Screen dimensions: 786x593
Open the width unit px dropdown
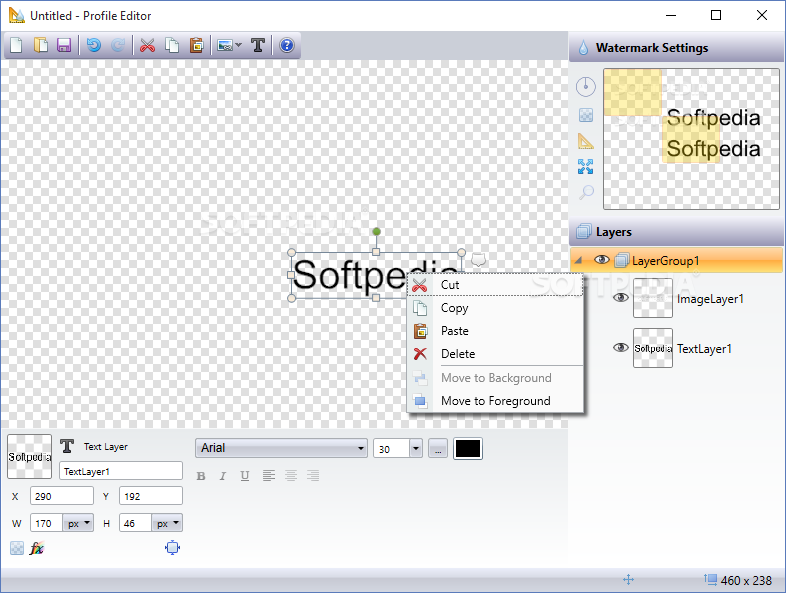78,523
